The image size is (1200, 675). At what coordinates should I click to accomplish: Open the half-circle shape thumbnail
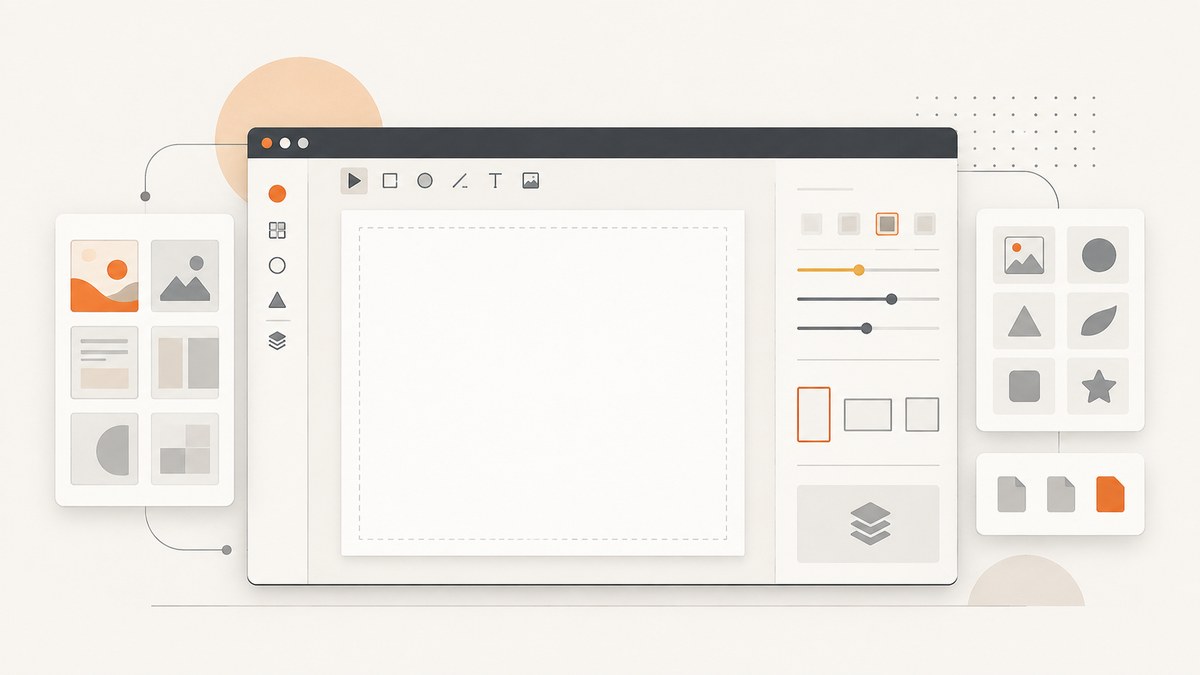(x=105, y=449)
